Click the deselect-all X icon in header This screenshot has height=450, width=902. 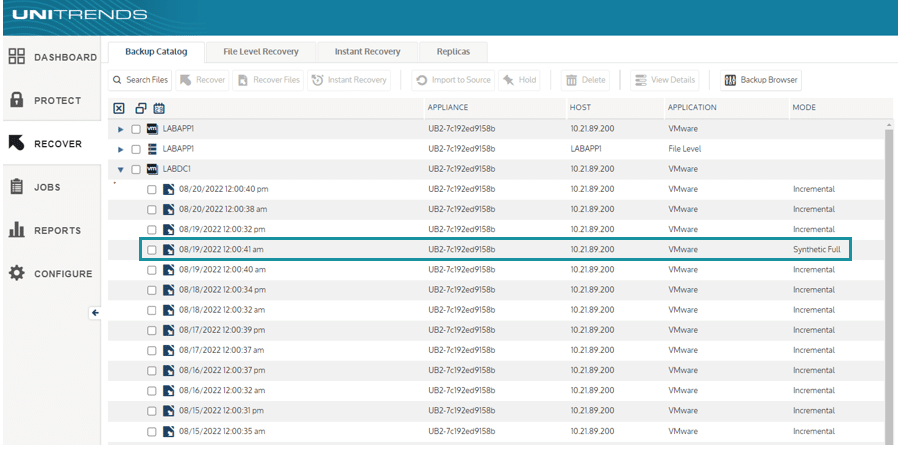tap(119, 108)
